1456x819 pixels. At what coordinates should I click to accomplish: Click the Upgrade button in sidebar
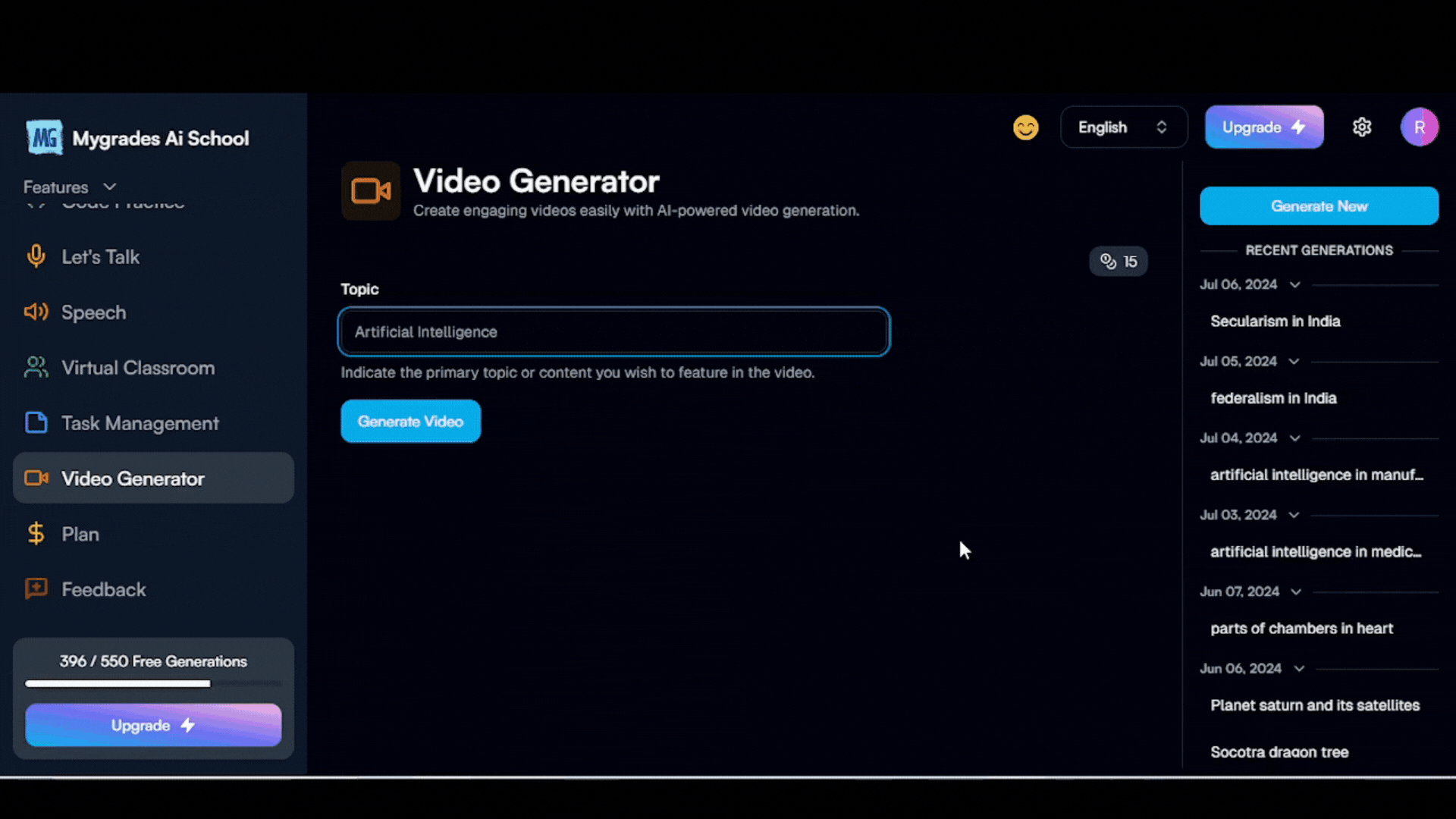[x=153, y=725]
